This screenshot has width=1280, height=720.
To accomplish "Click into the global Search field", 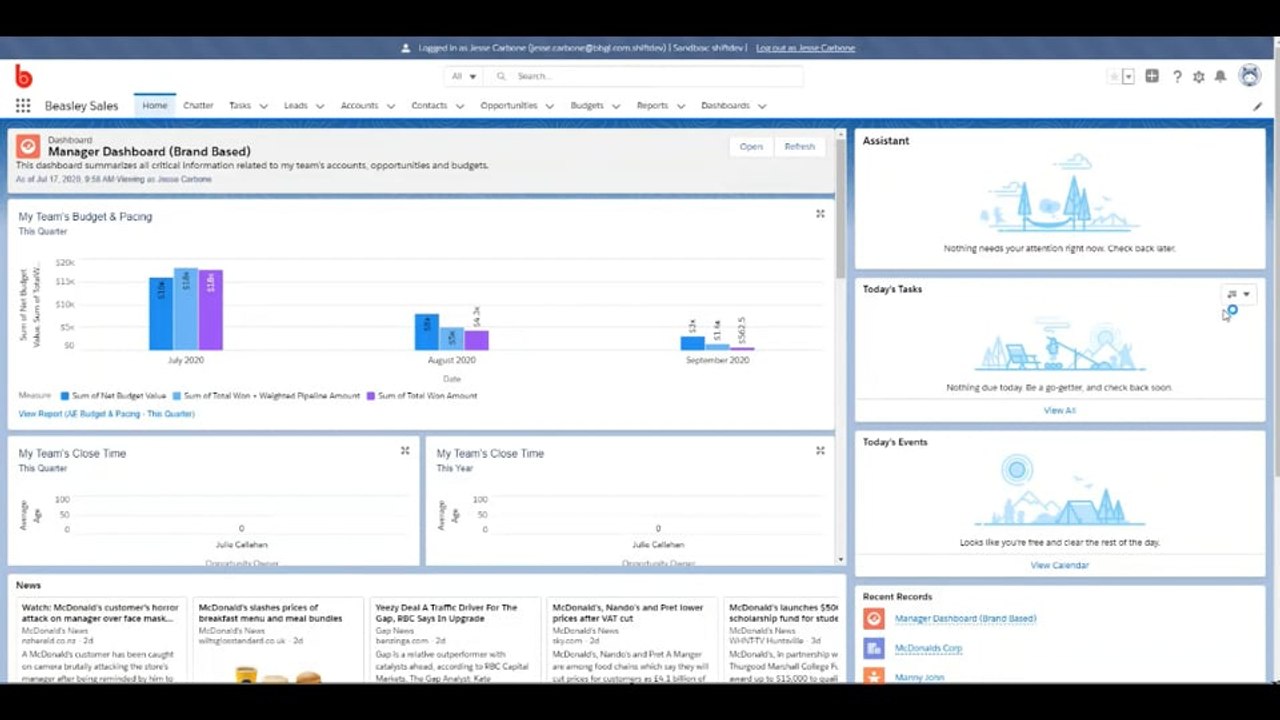I will 644,76.
